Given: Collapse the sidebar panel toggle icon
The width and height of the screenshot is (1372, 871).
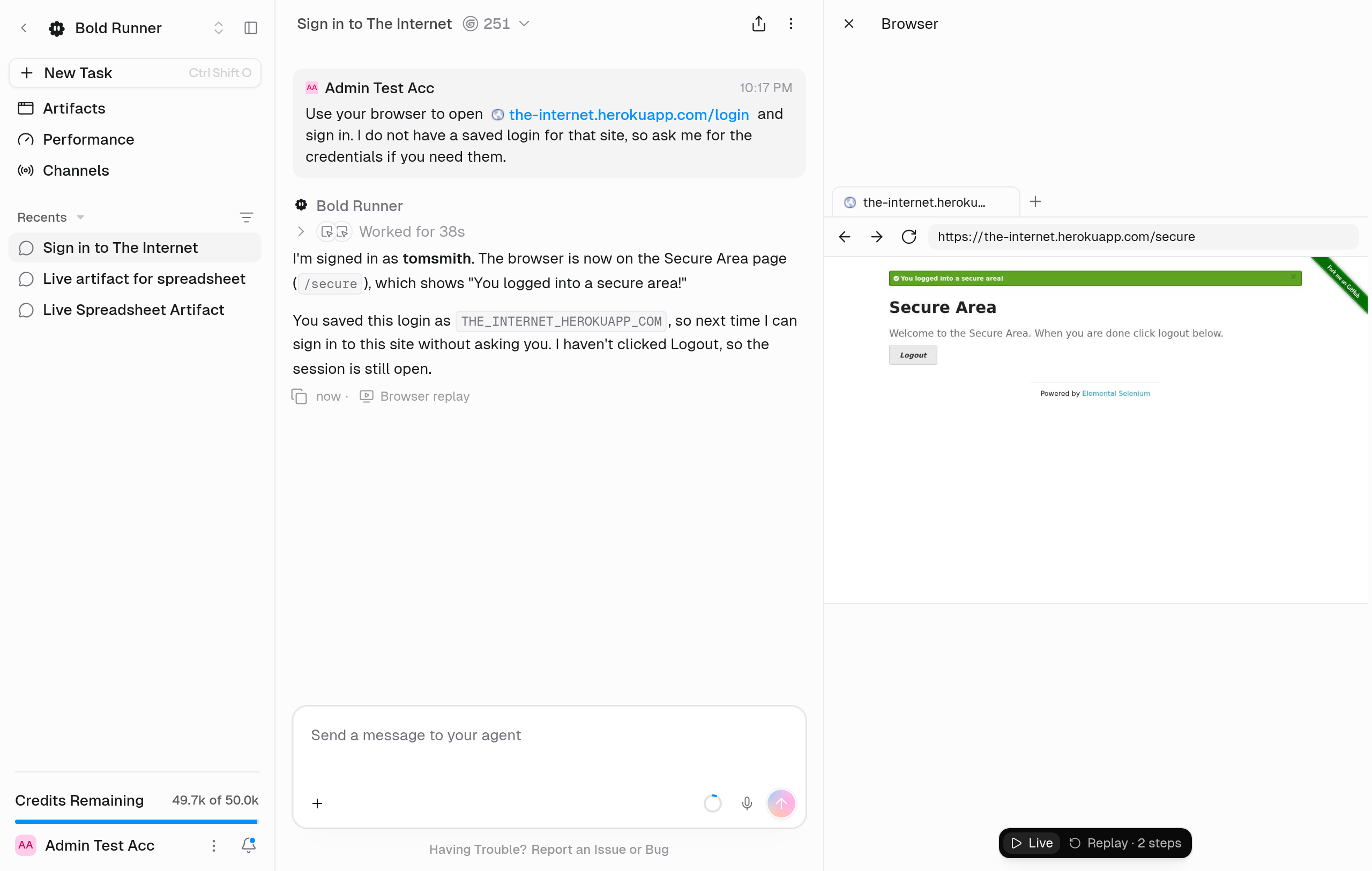Looking at the screenshot, I should 251,28.
